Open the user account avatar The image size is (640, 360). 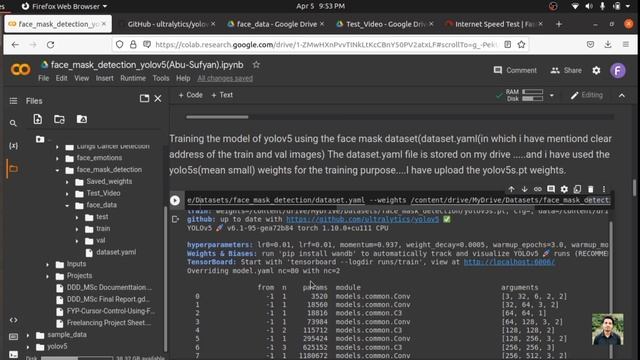point(618,71)
